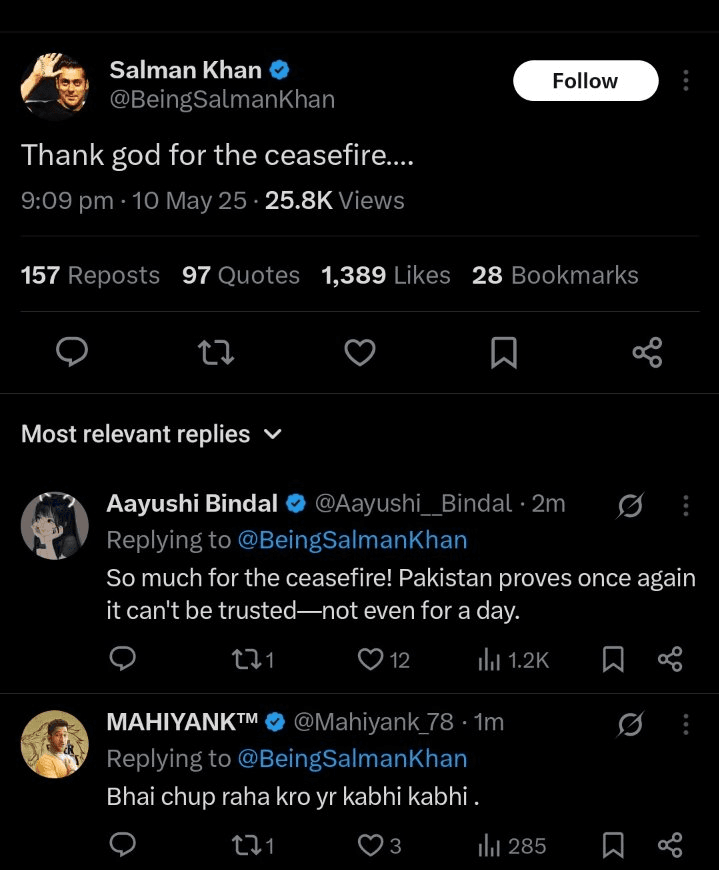Repost the main ceasefire post
The image size is (719, 870).
coord(213,352)
